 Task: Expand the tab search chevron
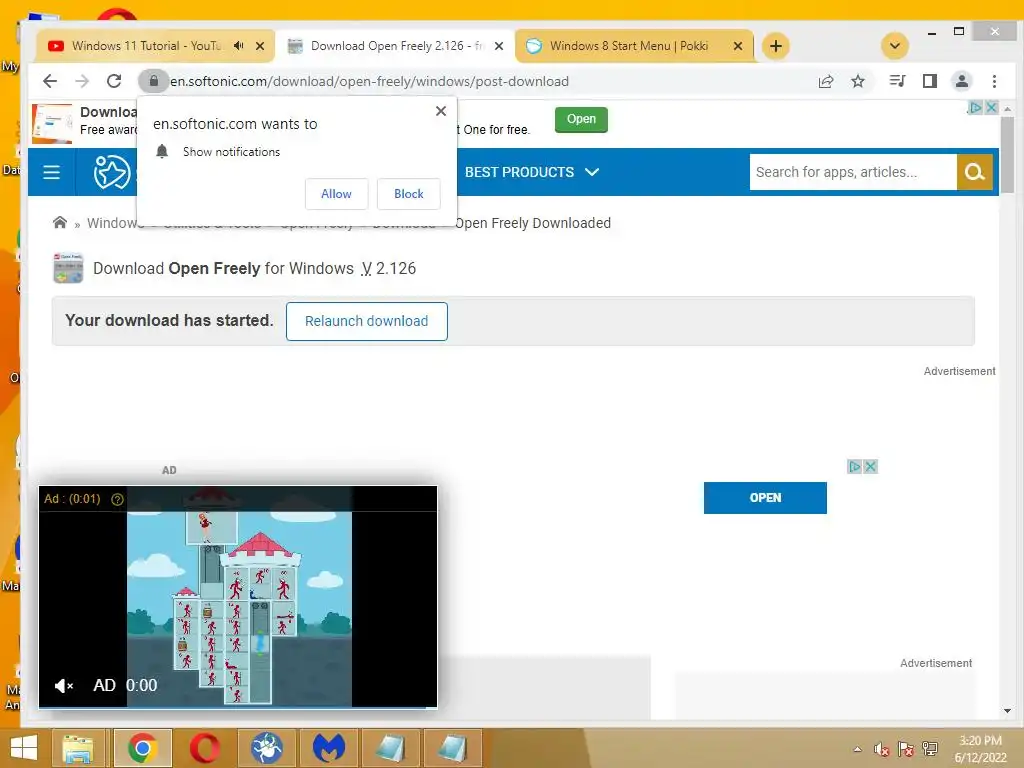point(895,46)
